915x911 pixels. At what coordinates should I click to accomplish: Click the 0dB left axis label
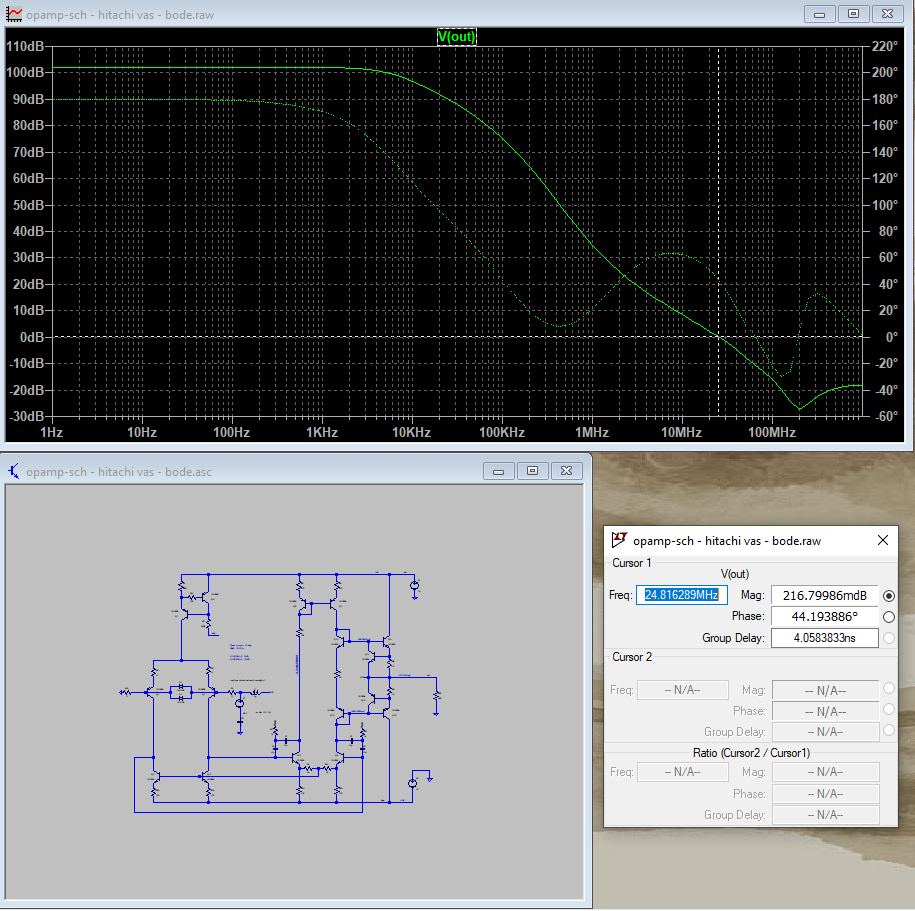click(32, 337)
